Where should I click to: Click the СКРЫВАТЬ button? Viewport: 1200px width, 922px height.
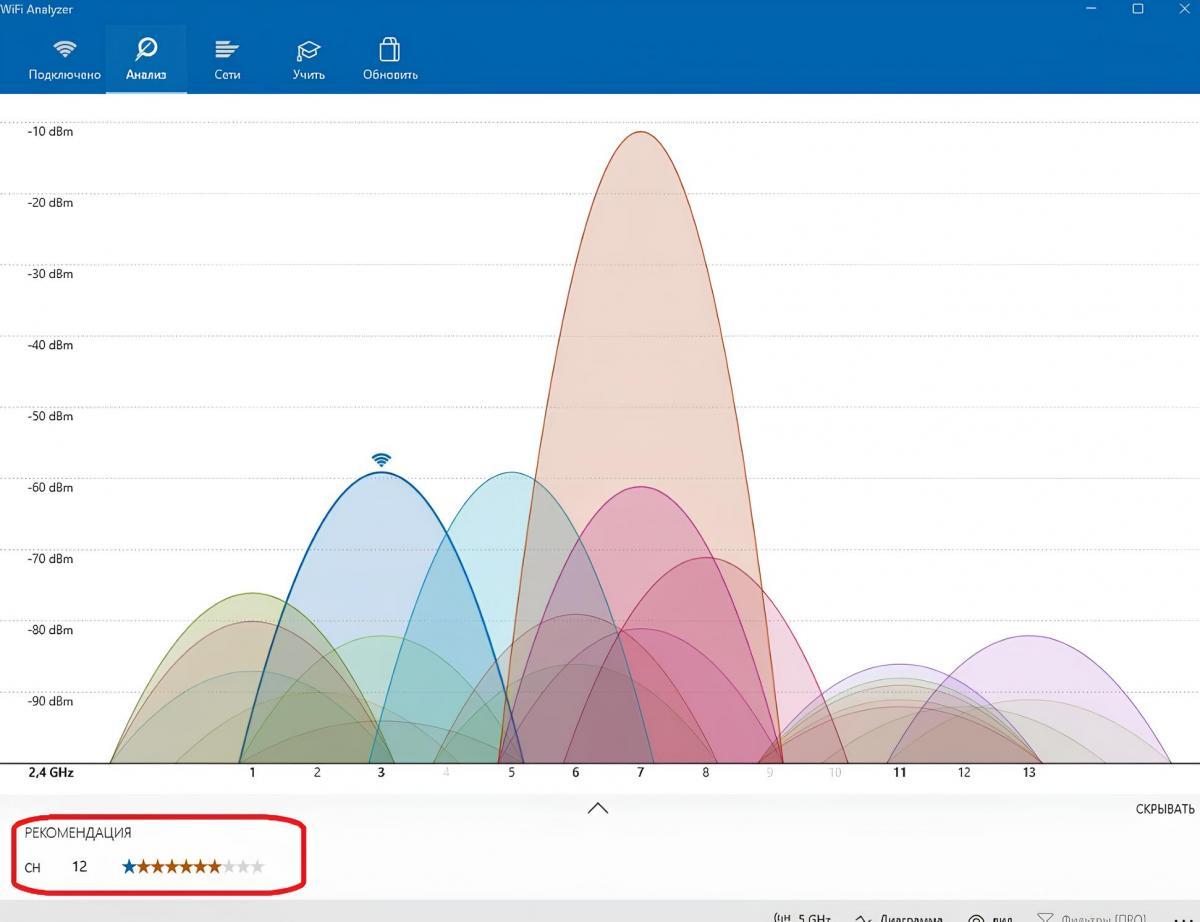click(1164, 809)
